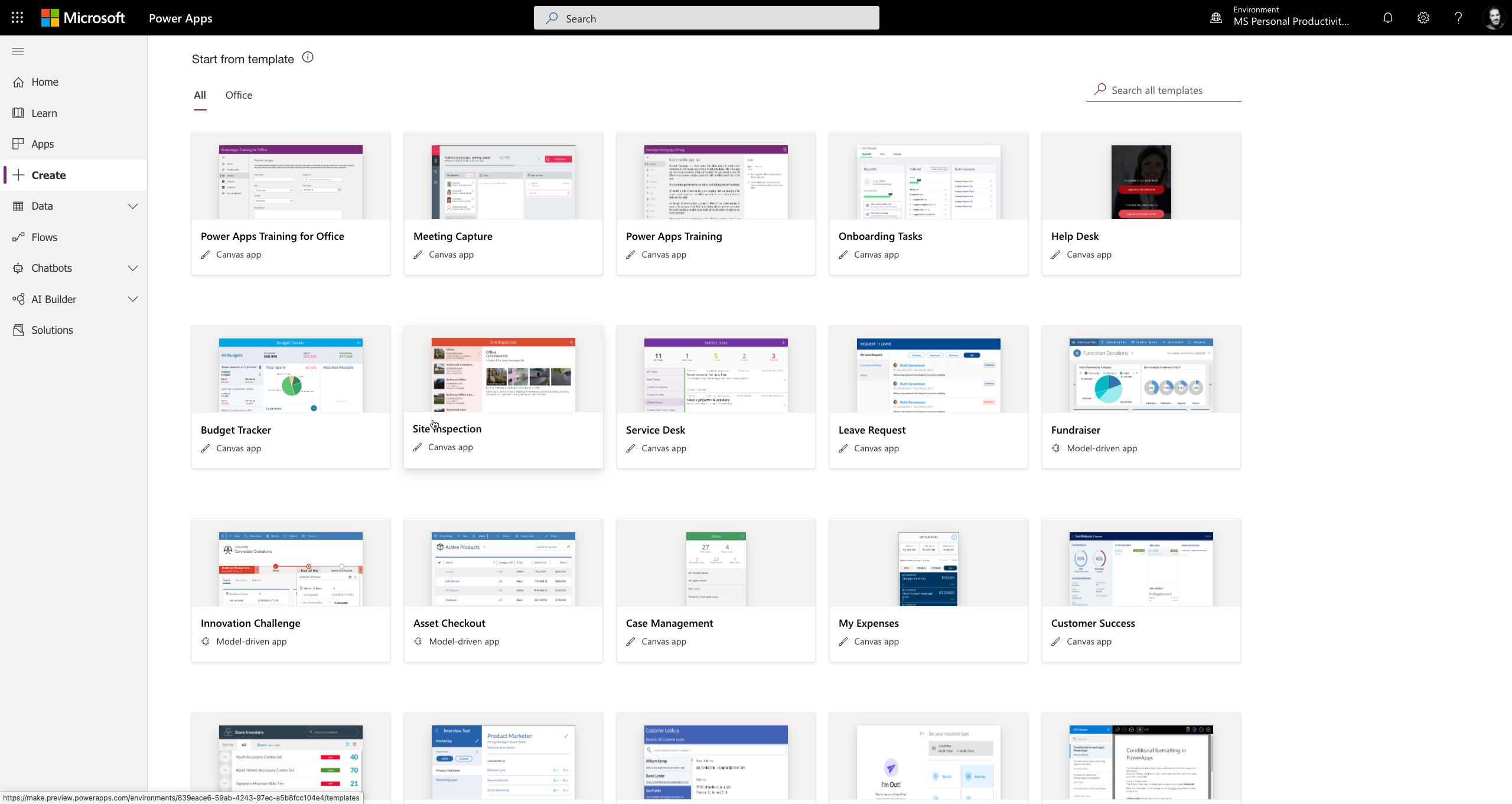Open the hamburger navigation menu
1512x804 pixels.
point(17,51)
